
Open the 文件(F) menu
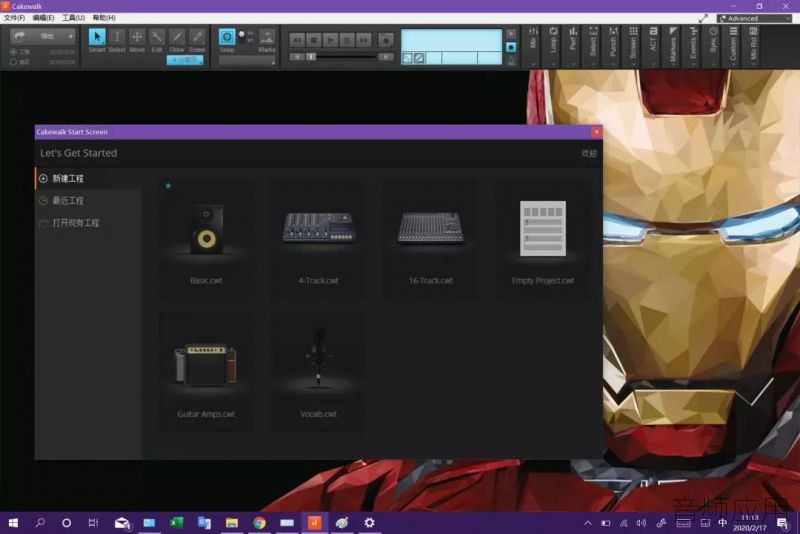pos(14,18)
